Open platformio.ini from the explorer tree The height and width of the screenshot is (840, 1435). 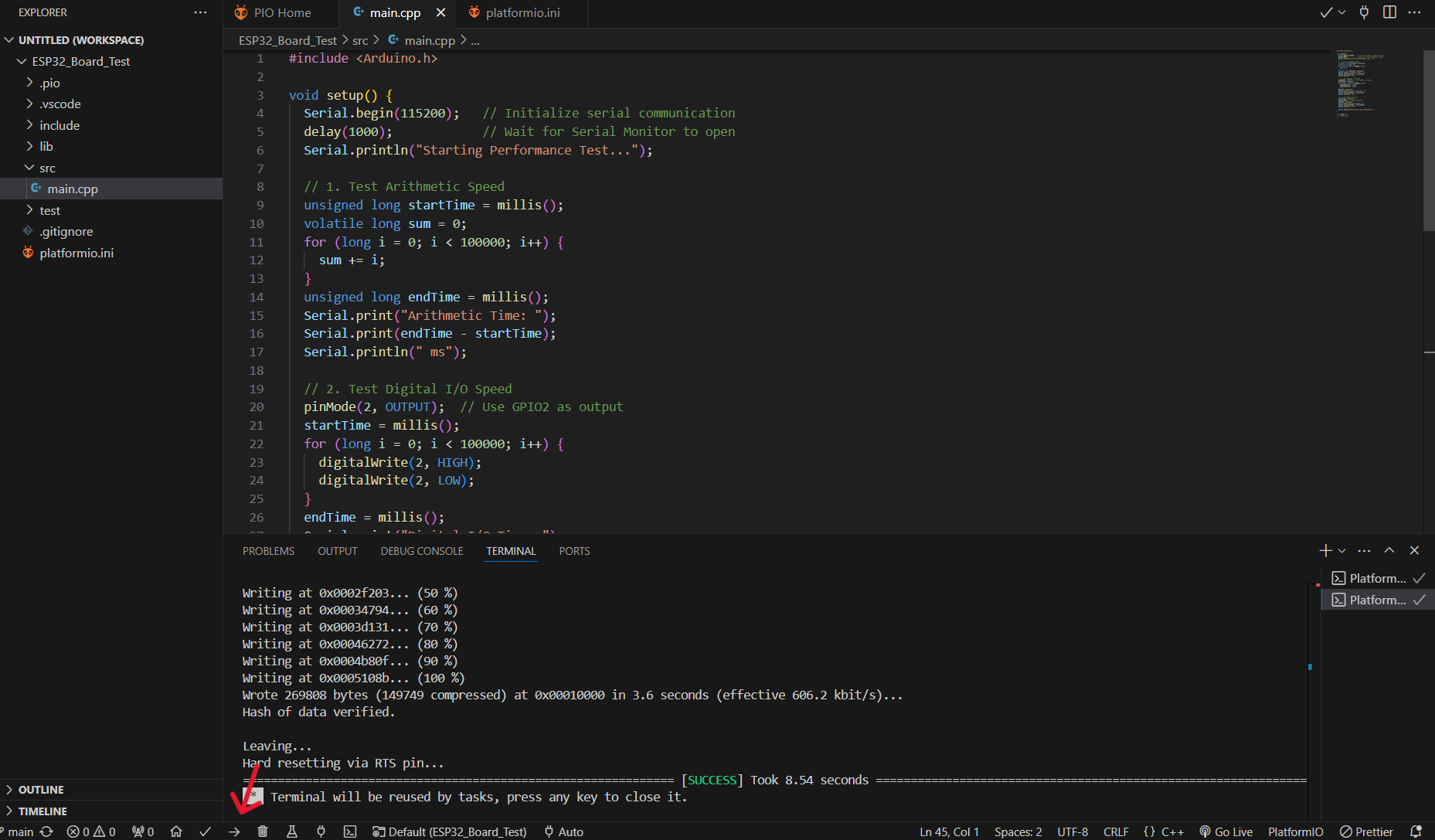coord(111,253)
